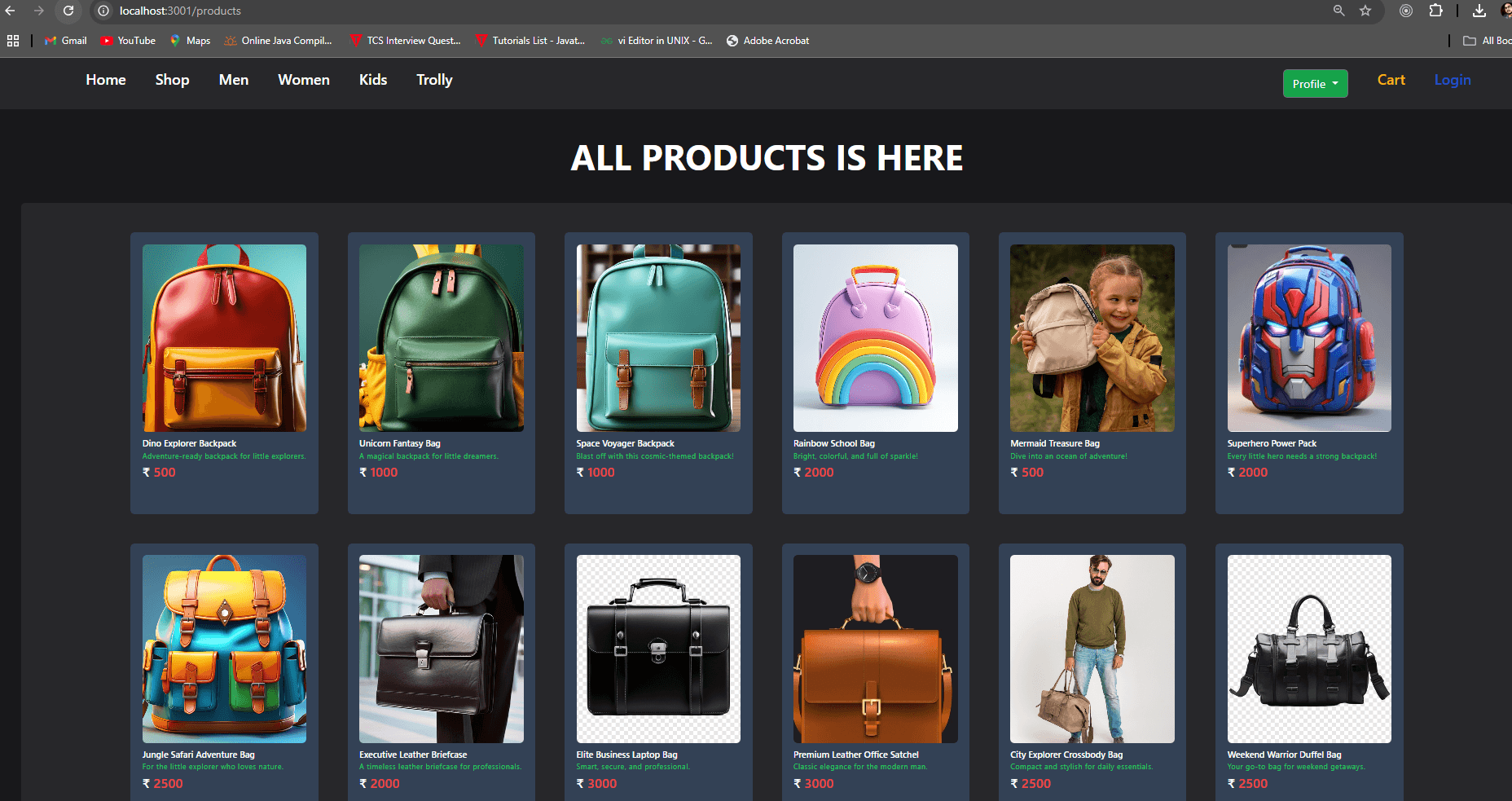Viewport: 1512px width, 801px height.
Task: Click the 'Mermaid Treasure Bag' title
Action: point(1055,444)
